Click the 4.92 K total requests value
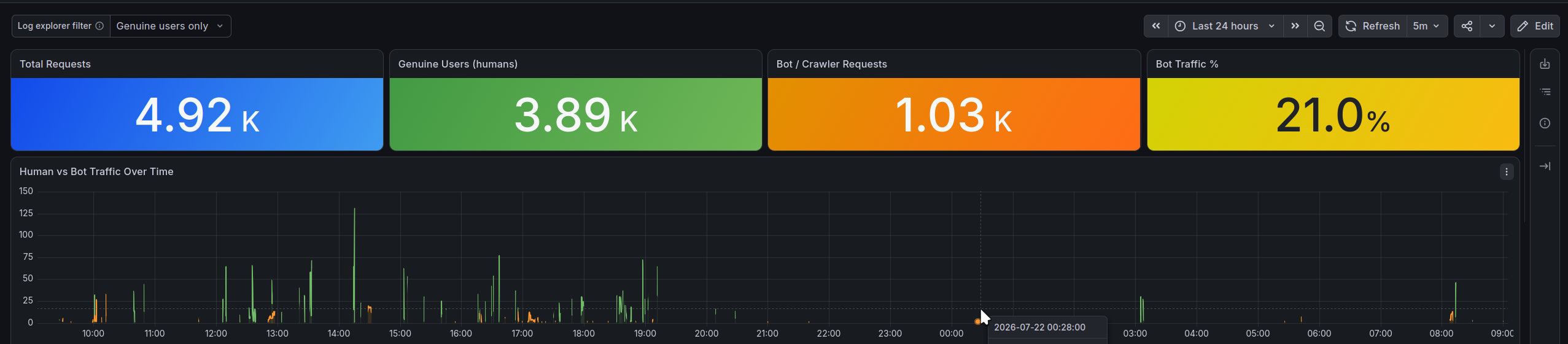This screenshot has height=344, width=1568. pyautogui.click(x=197, y=115)
